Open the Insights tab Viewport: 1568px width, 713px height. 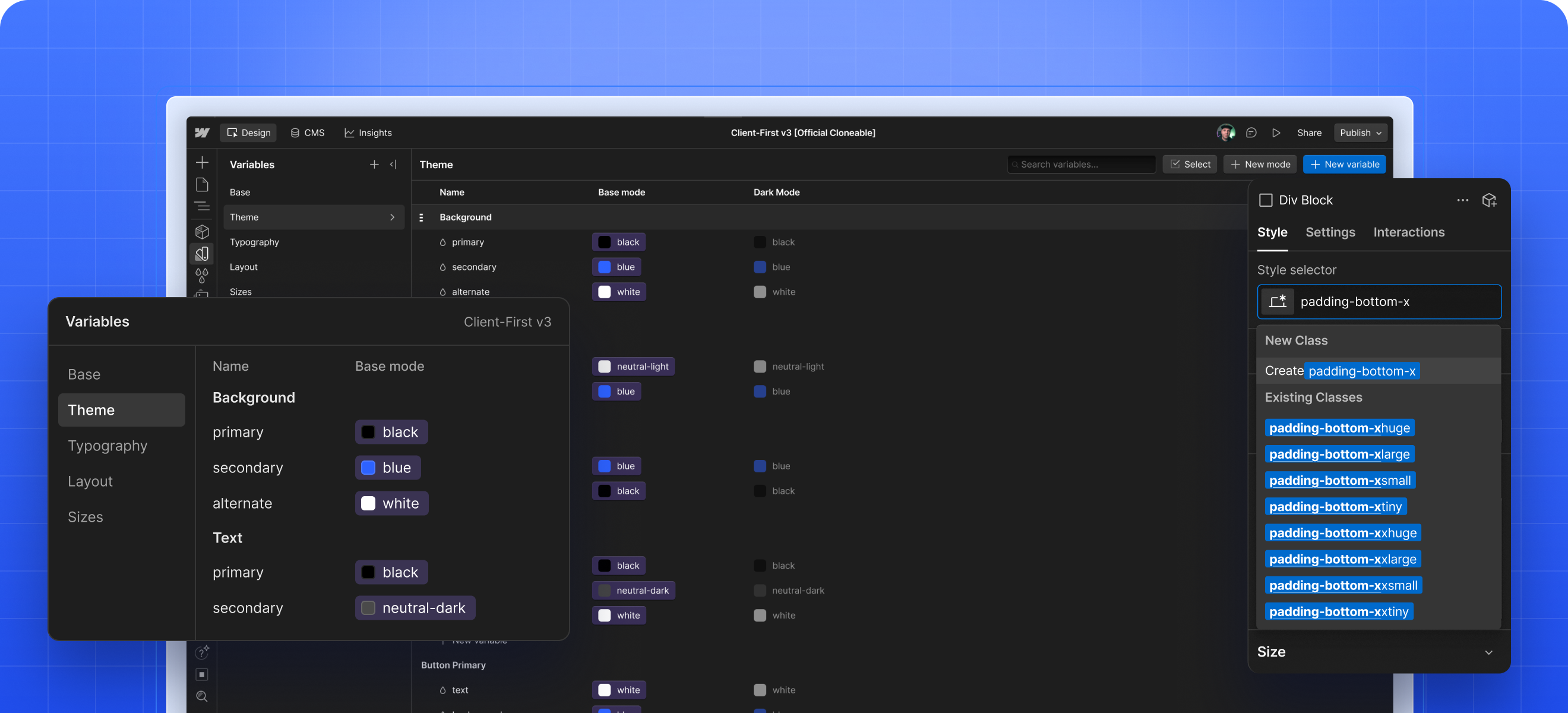(x=368, y=132)
